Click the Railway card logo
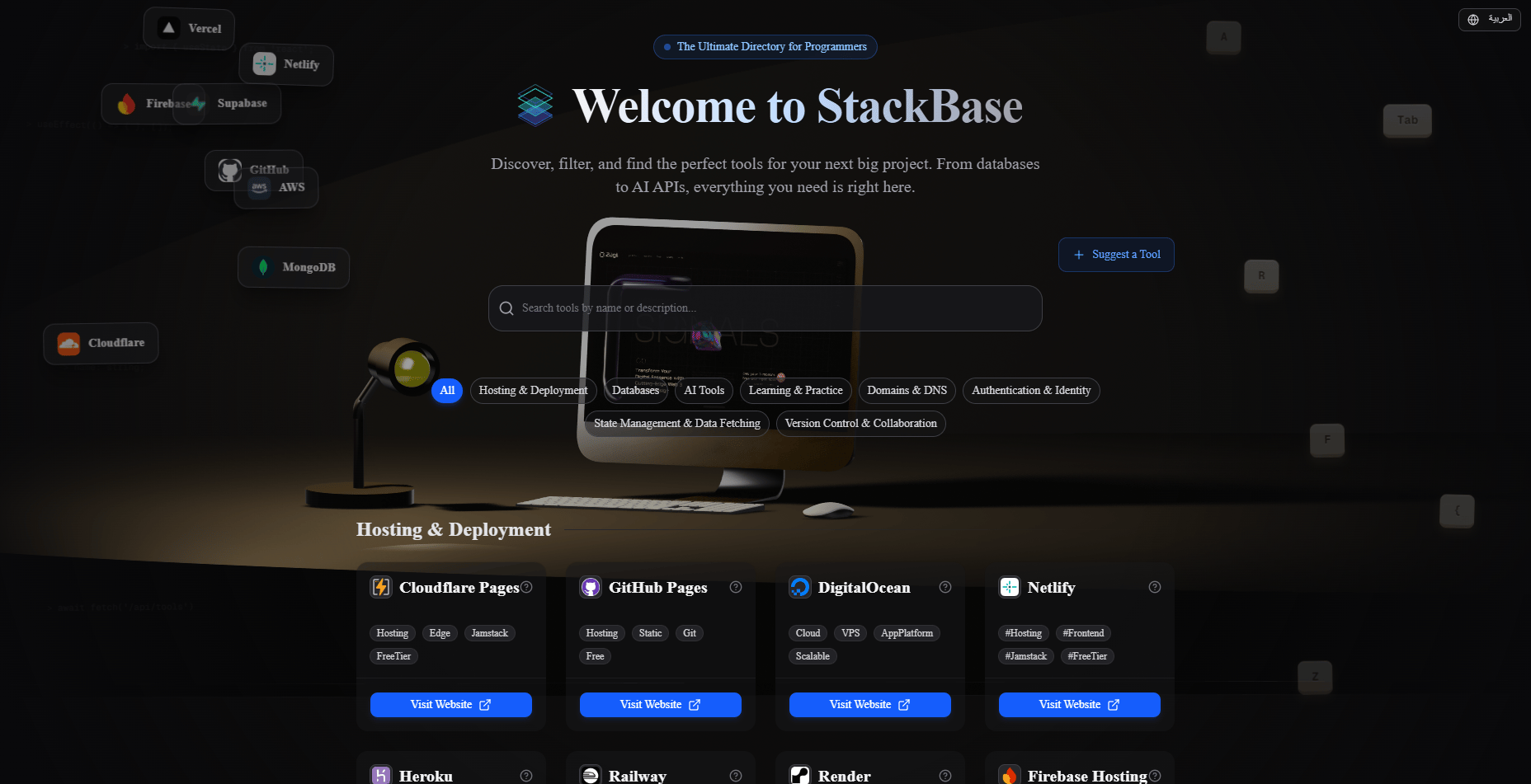This screenshot has width=1531, height=784. tap(590, 775)
